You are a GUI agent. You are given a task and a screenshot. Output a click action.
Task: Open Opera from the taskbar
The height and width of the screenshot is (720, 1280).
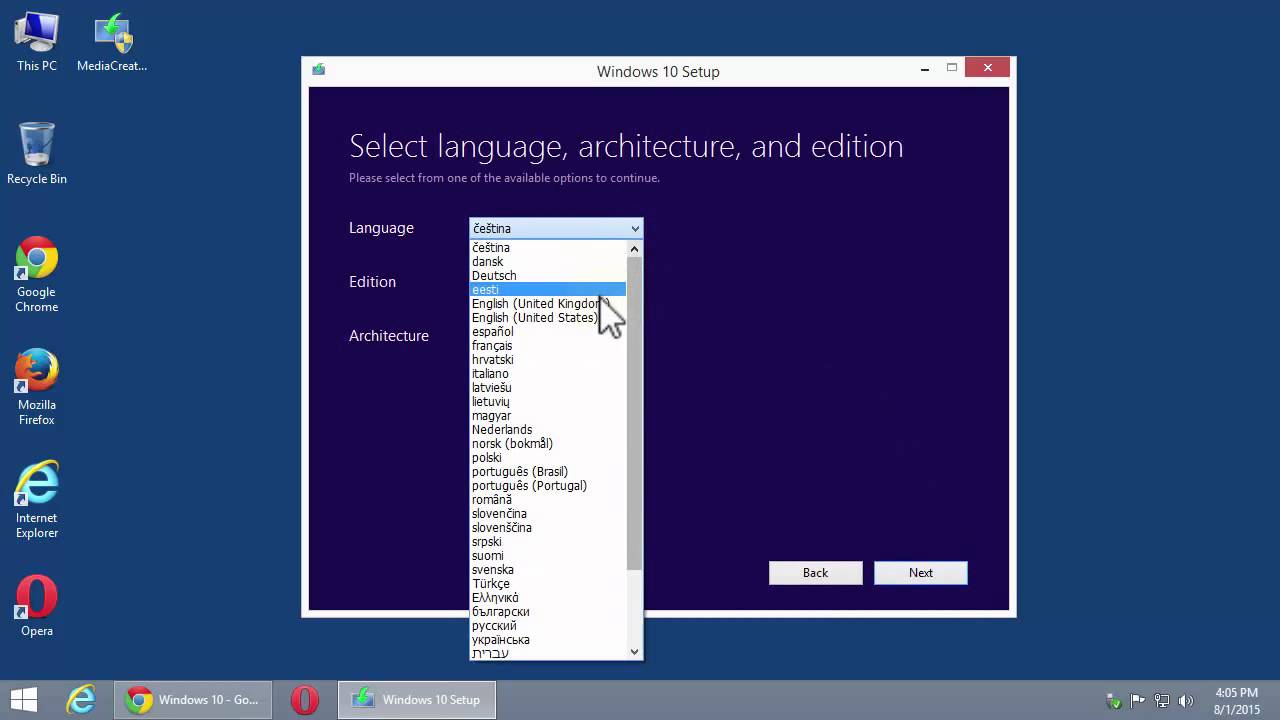(x=305, y=700)
